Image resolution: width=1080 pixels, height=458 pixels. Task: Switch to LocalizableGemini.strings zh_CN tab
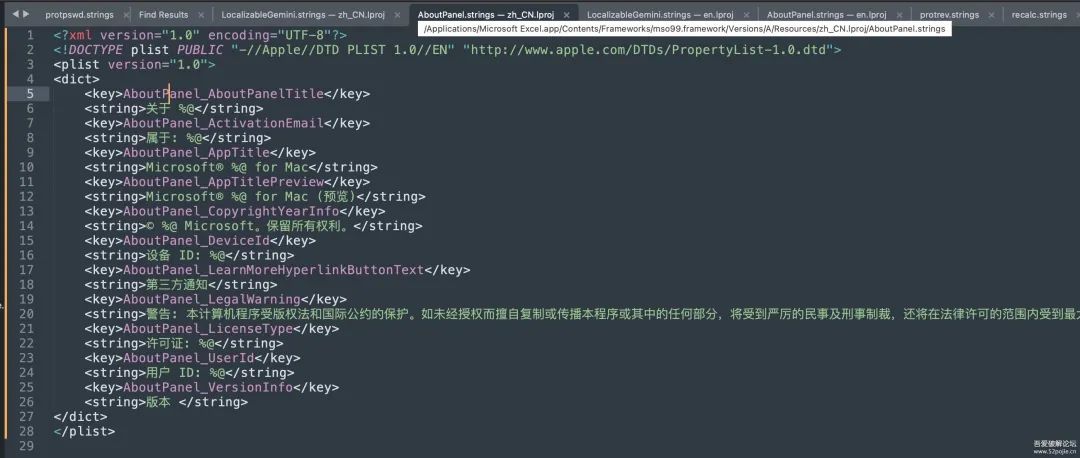(302, 14)
